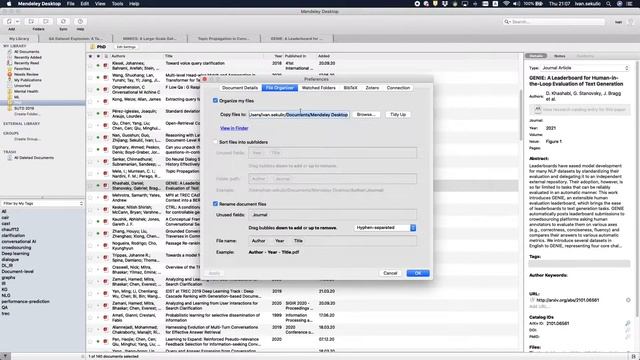This screenshot has height=360, width=640.
Task: Click the Edit Settings button beside PhD
Action: click(126, 47)
